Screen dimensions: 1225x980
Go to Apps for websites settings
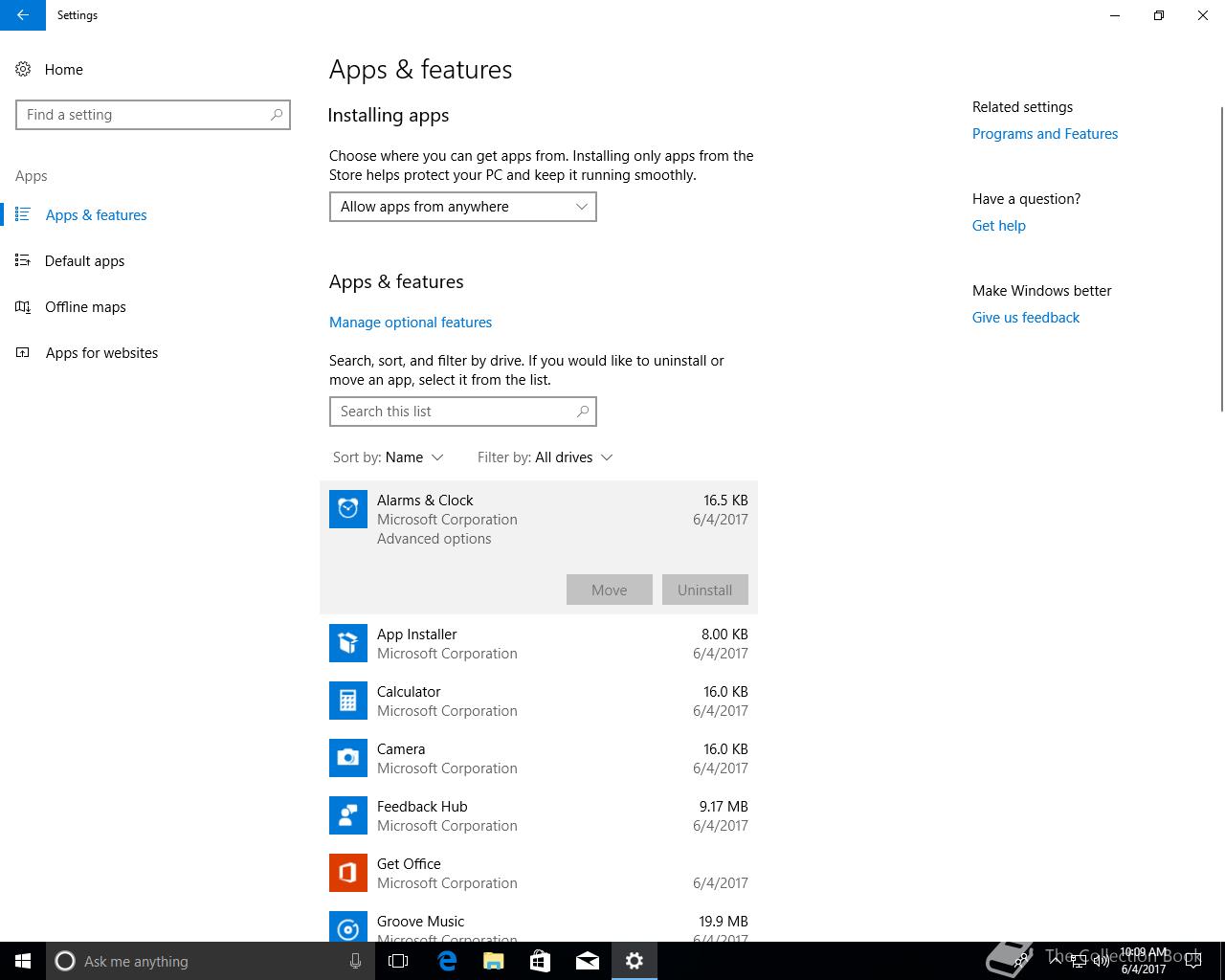[x=101, y=353]
